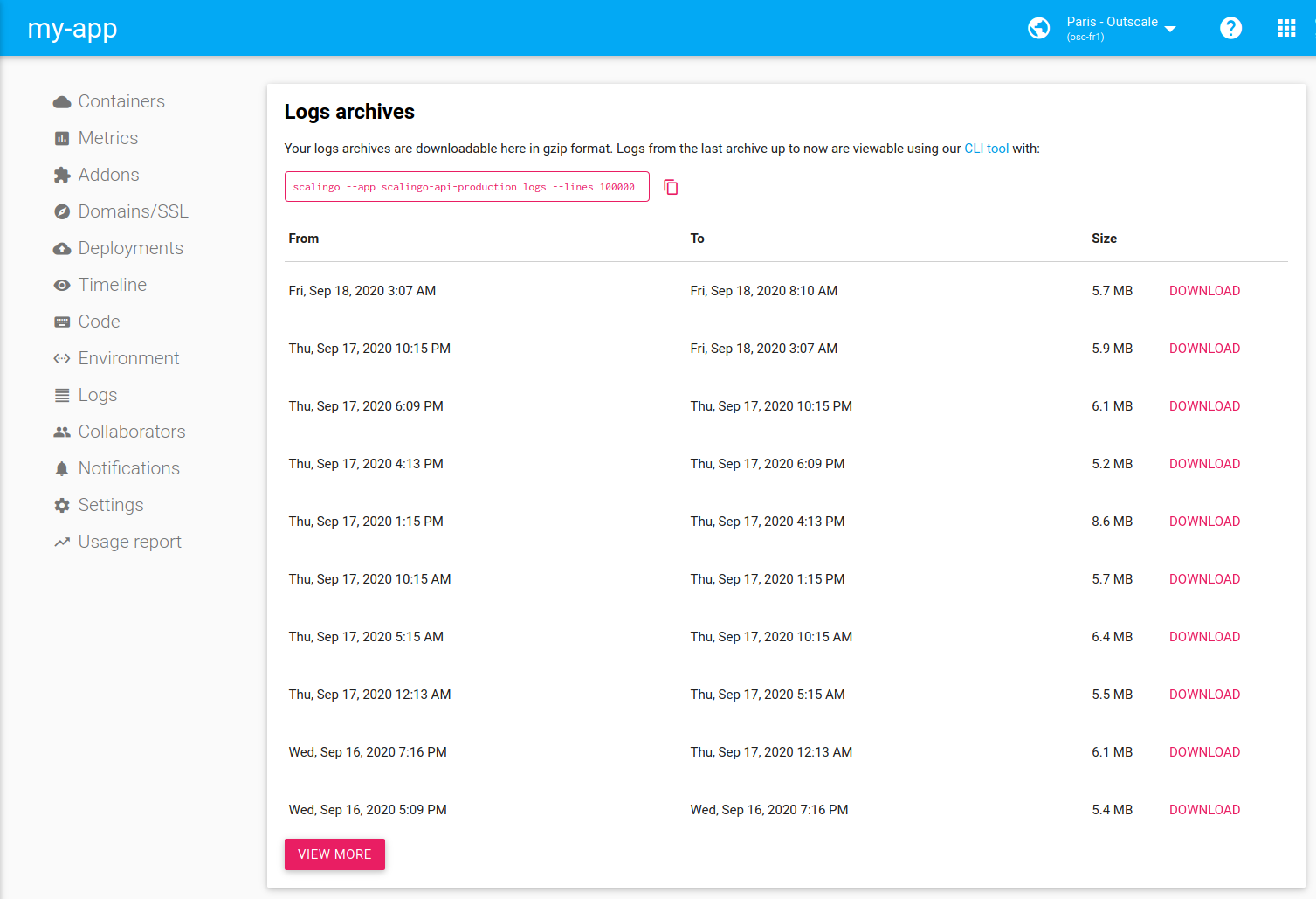This screenshot has width=1316, height=899.
Task: Download archive starting Wed Sep 16 7:16 PM
Action: (1204, 752)
